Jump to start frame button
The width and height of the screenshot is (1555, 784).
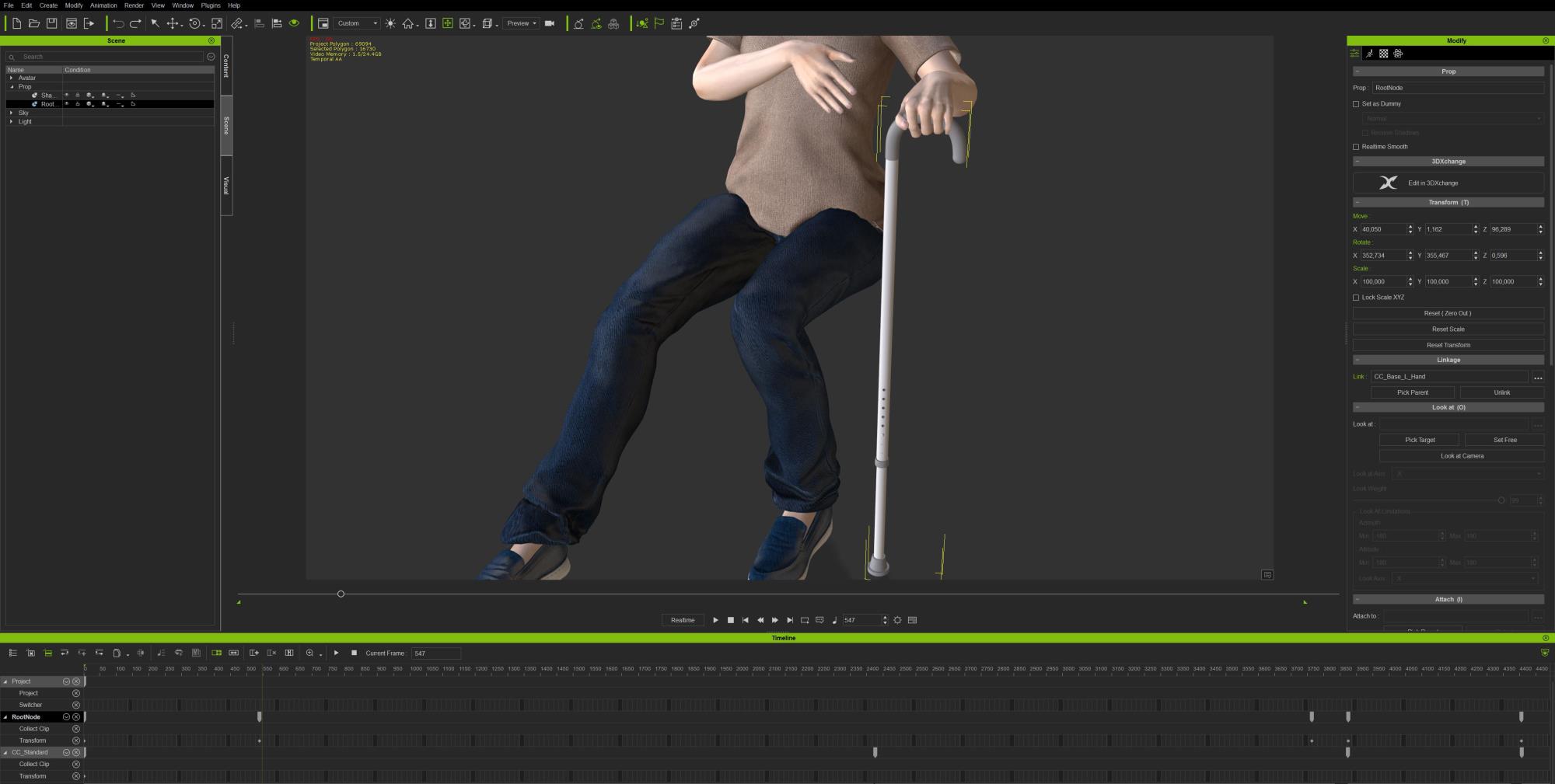(x=745, y=620)
